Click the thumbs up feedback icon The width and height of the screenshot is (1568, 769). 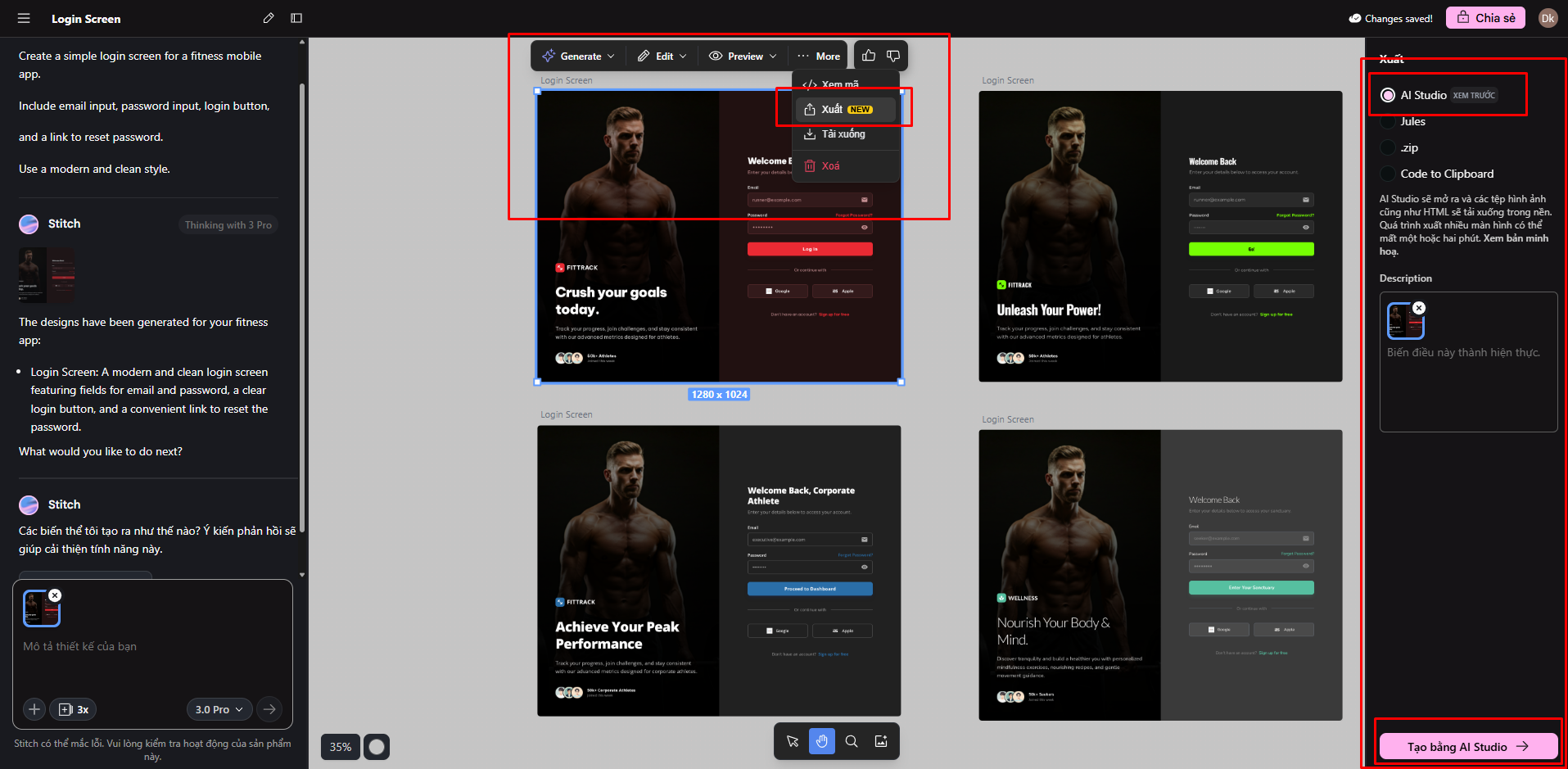[869, 56]
